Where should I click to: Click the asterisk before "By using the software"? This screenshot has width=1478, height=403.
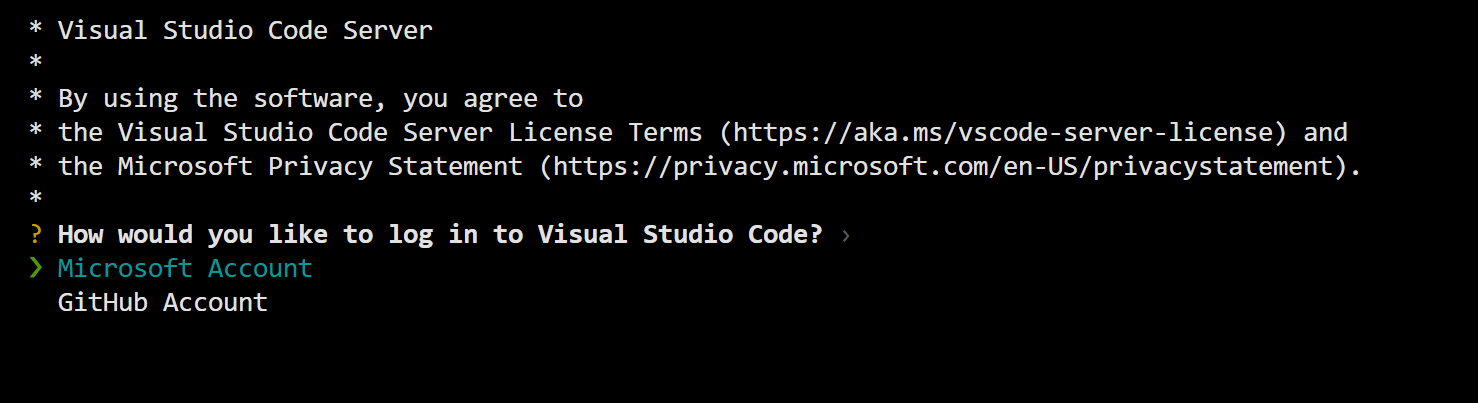[x=36, y=100]
